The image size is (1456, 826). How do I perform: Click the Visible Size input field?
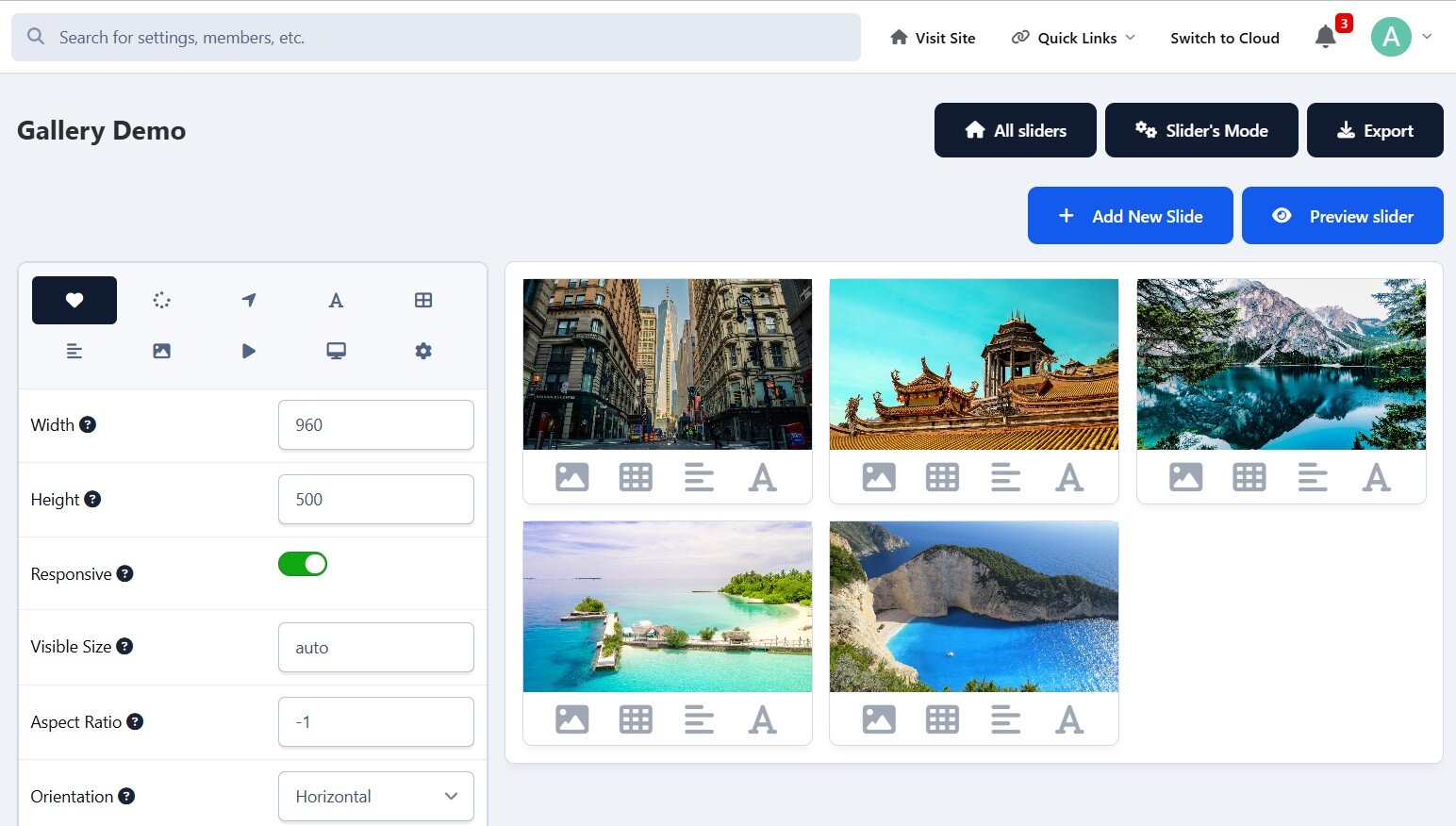pyautogui.click(x=376, y=647)
